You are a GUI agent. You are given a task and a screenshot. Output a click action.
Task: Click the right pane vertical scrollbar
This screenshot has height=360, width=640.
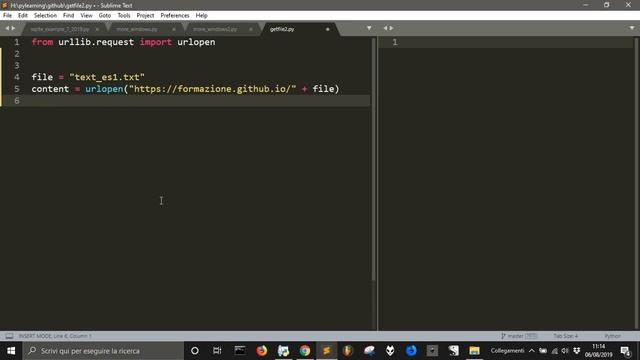[x=636, y=184]
